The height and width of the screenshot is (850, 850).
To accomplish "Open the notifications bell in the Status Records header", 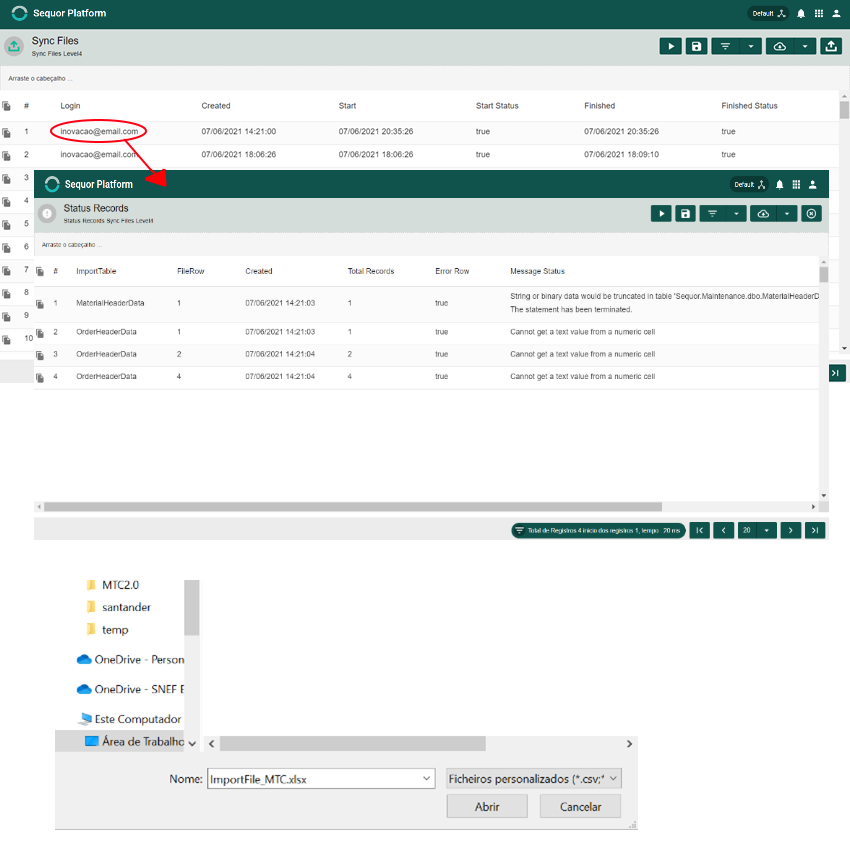I will click(780, 185).
